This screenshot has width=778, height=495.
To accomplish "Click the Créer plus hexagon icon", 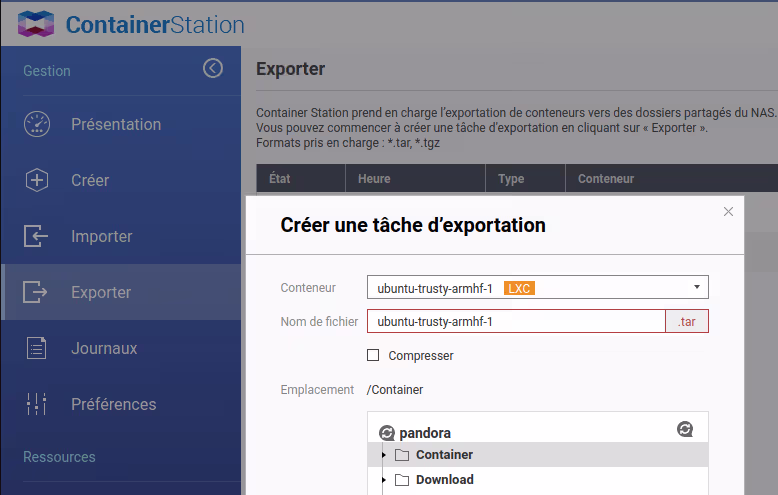I will coord(37,181).
